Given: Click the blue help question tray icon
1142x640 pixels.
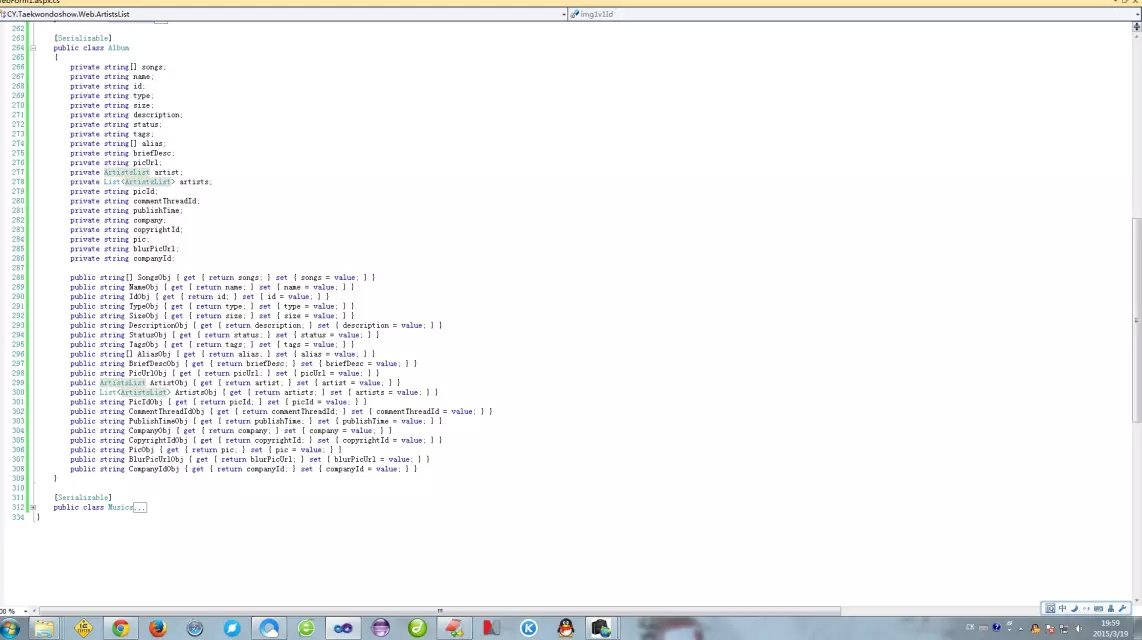Looking at the screenshot, I should coord(996,628).
